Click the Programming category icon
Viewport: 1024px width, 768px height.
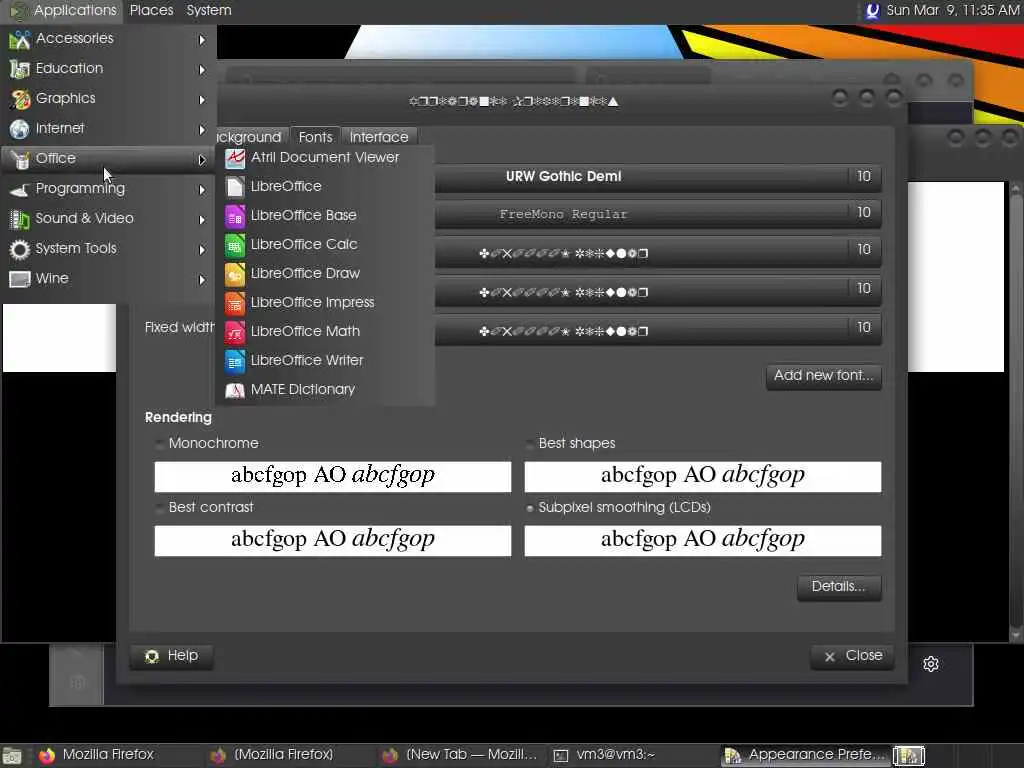(x=20, y=189)
